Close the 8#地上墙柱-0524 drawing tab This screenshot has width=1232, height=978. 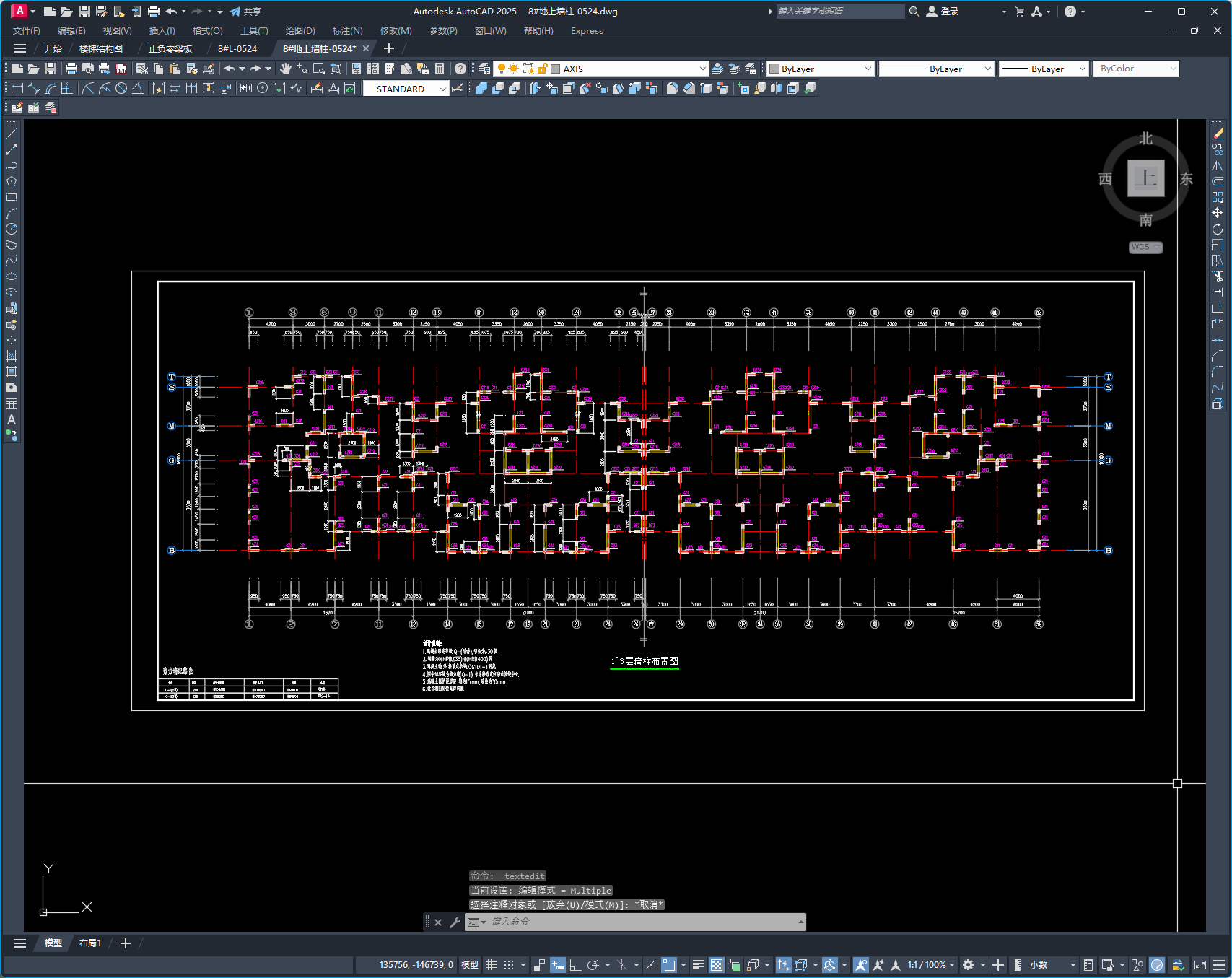tap(366, 48)
